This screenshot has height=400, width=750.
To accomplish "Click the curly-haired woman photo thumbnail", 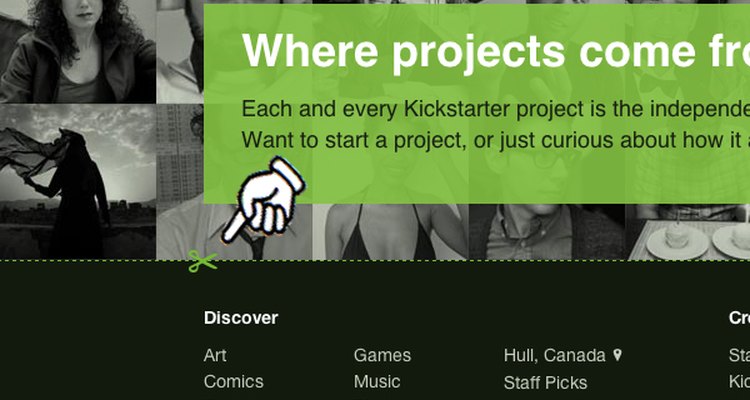I will 77,51.
